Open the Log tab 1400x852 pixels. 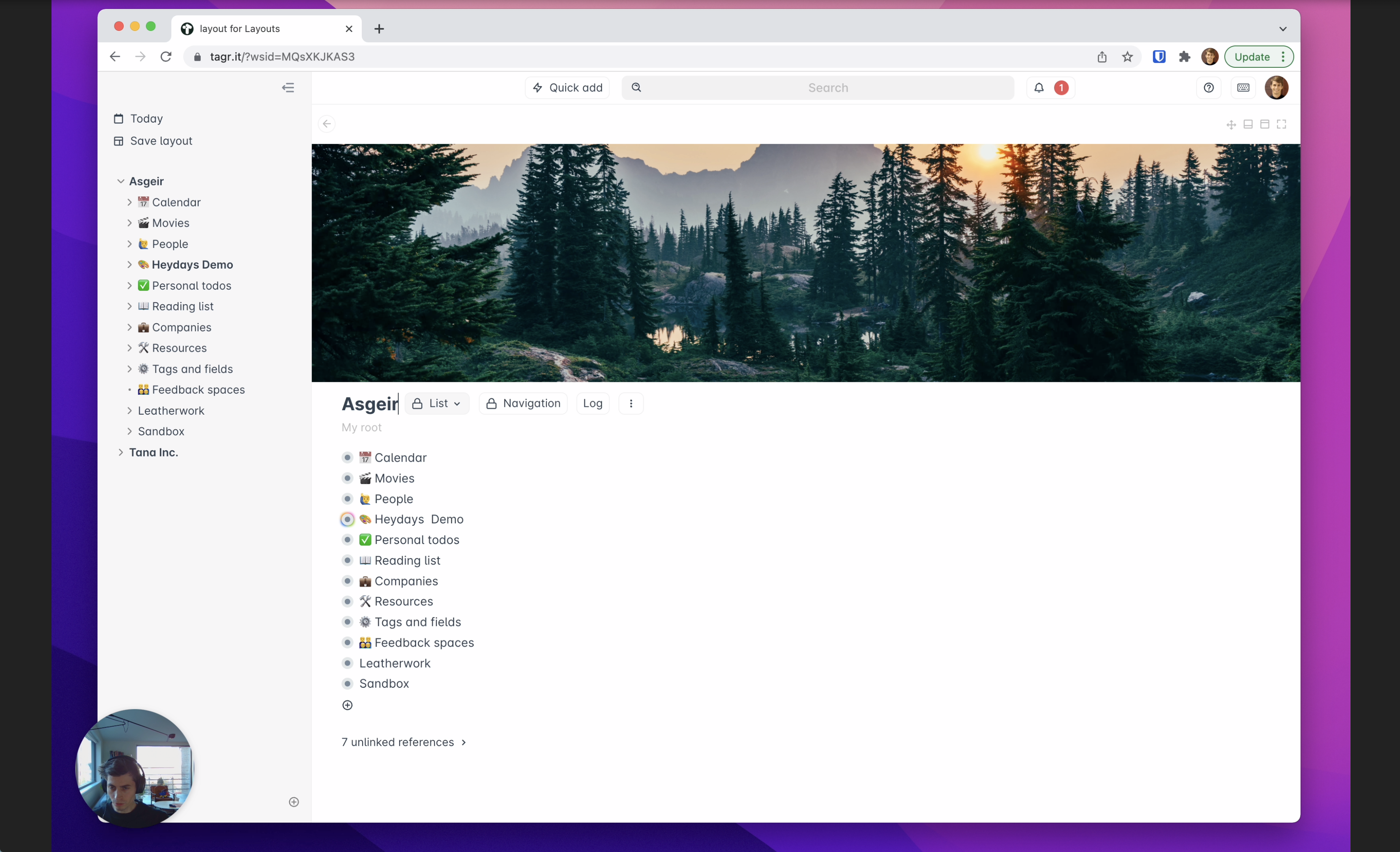coord(593,403)
